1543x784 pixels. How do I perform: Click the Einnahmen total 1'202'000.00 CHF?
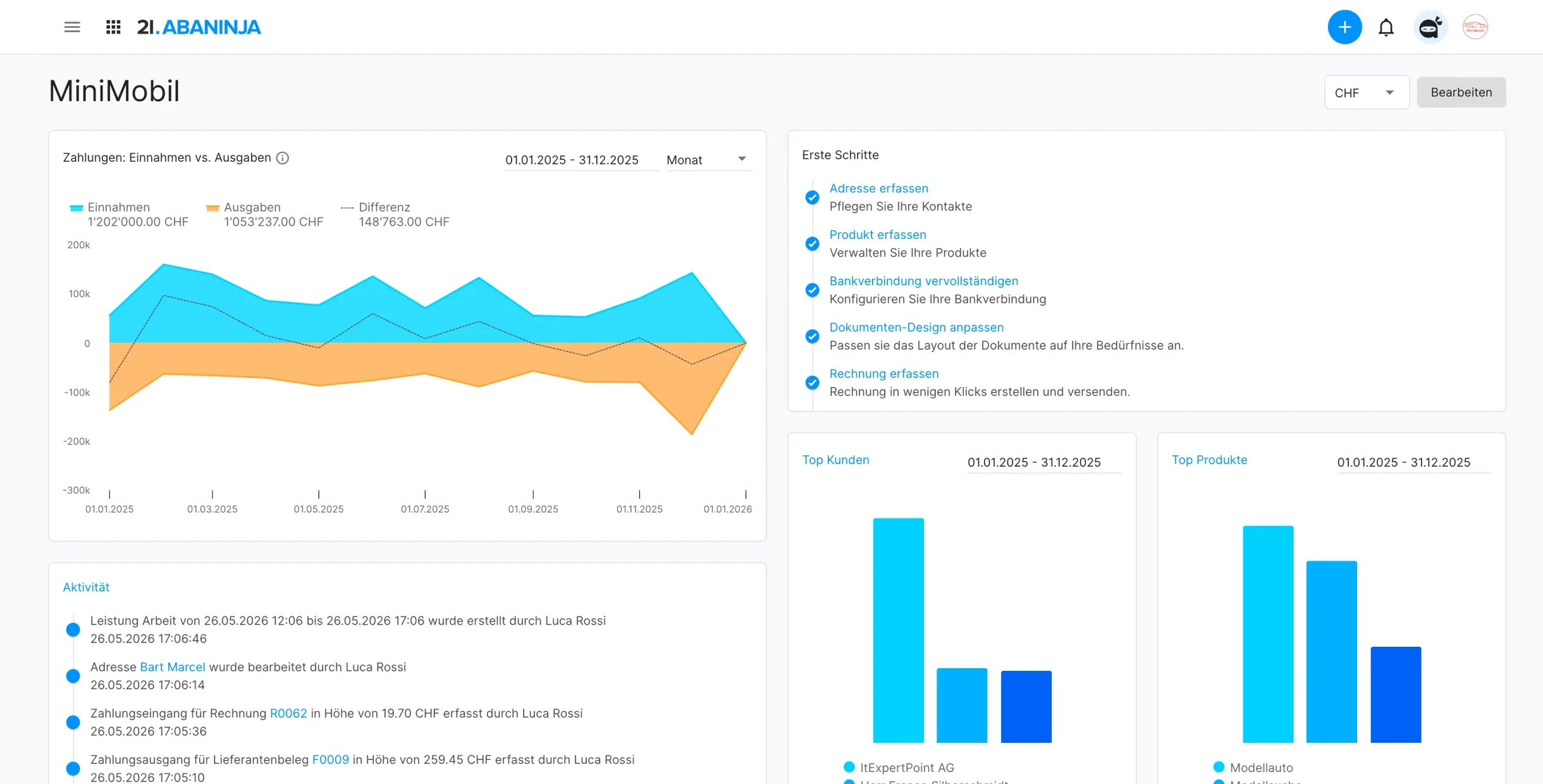coord(138,222)
